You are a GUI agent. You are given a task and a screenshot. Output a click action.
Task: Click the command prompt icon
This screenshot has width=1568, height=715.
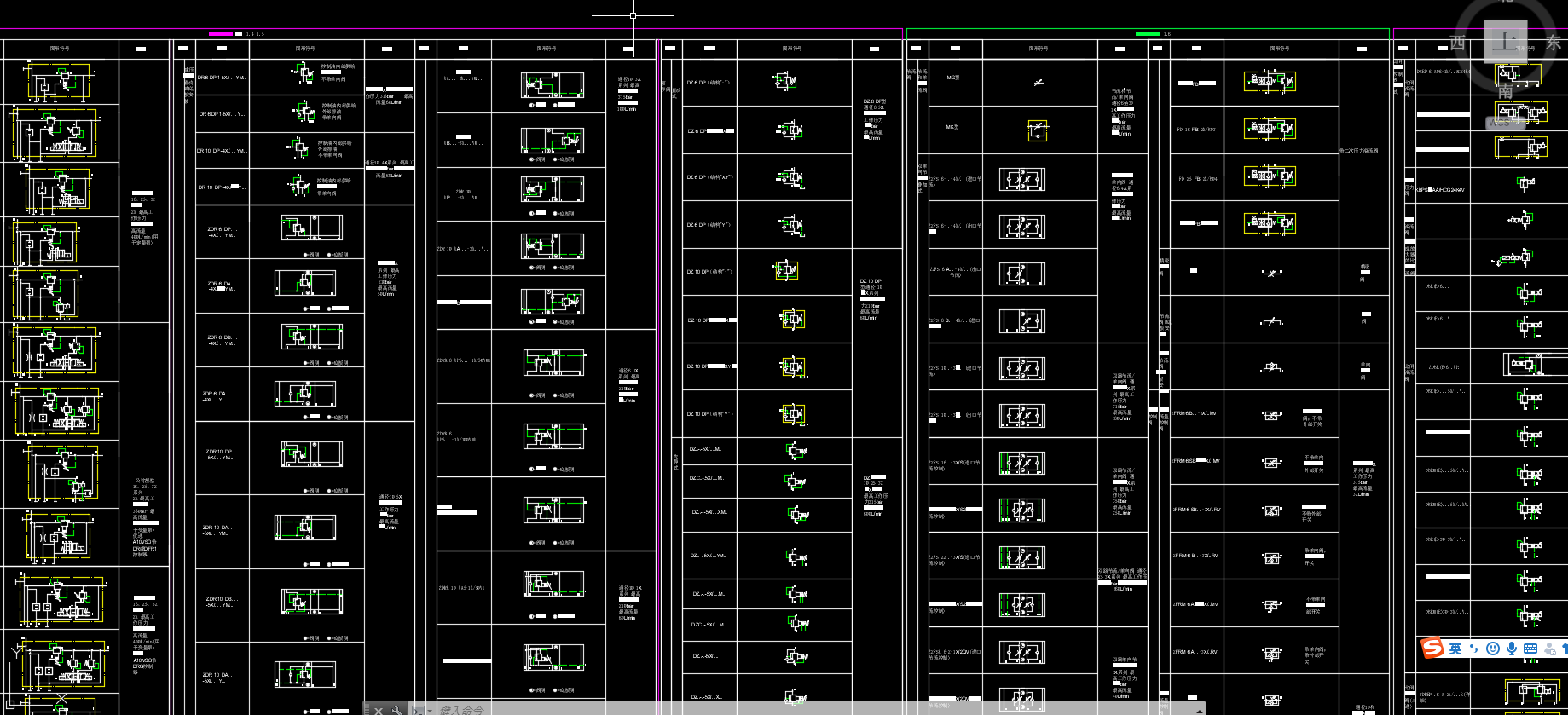417,710
